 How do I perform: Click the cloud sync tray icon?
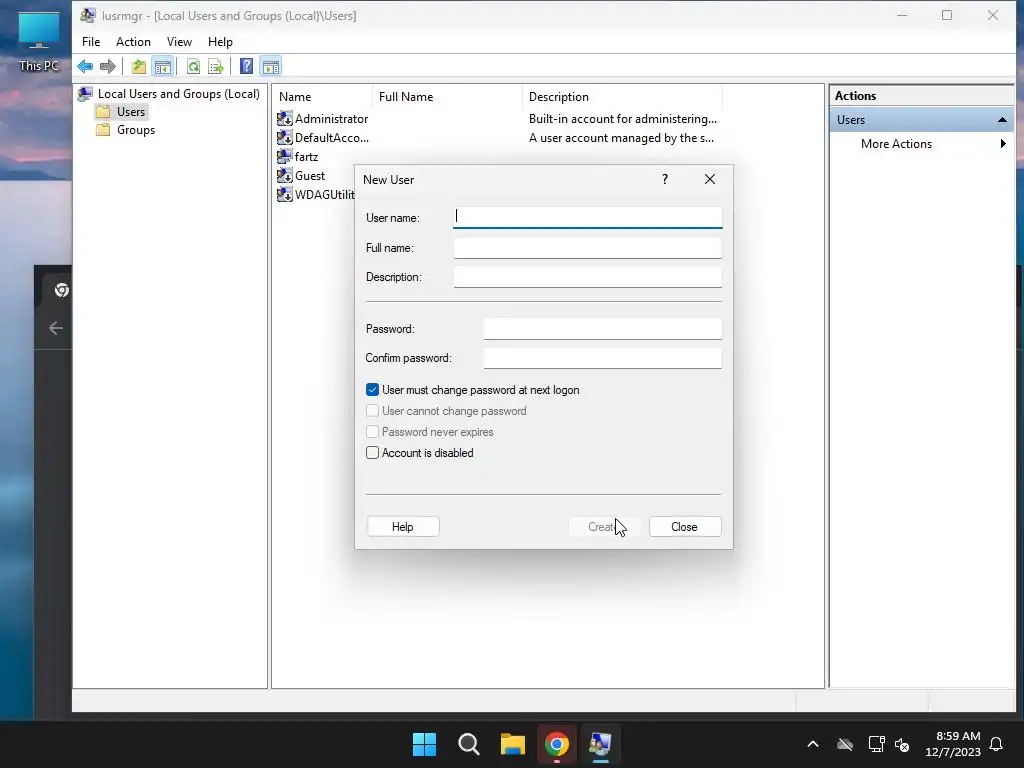[845, 744]
